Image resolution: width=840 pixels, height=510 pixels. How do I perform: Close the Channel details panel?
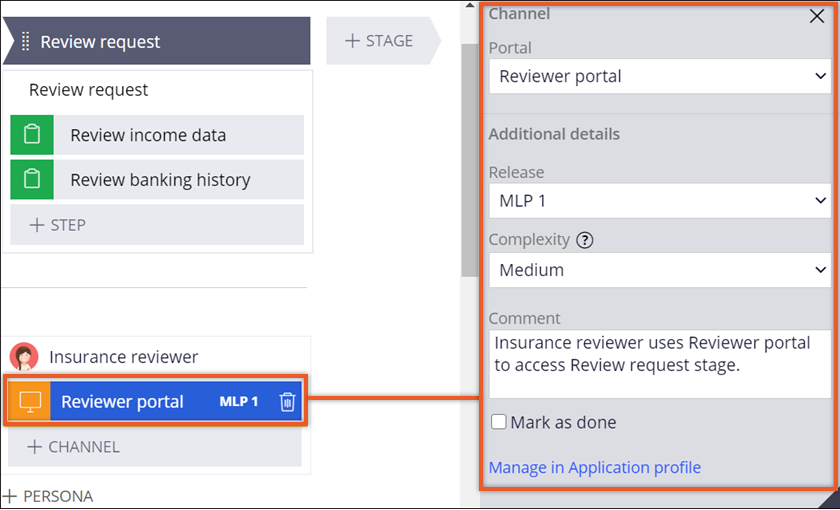tap(816, 16)
